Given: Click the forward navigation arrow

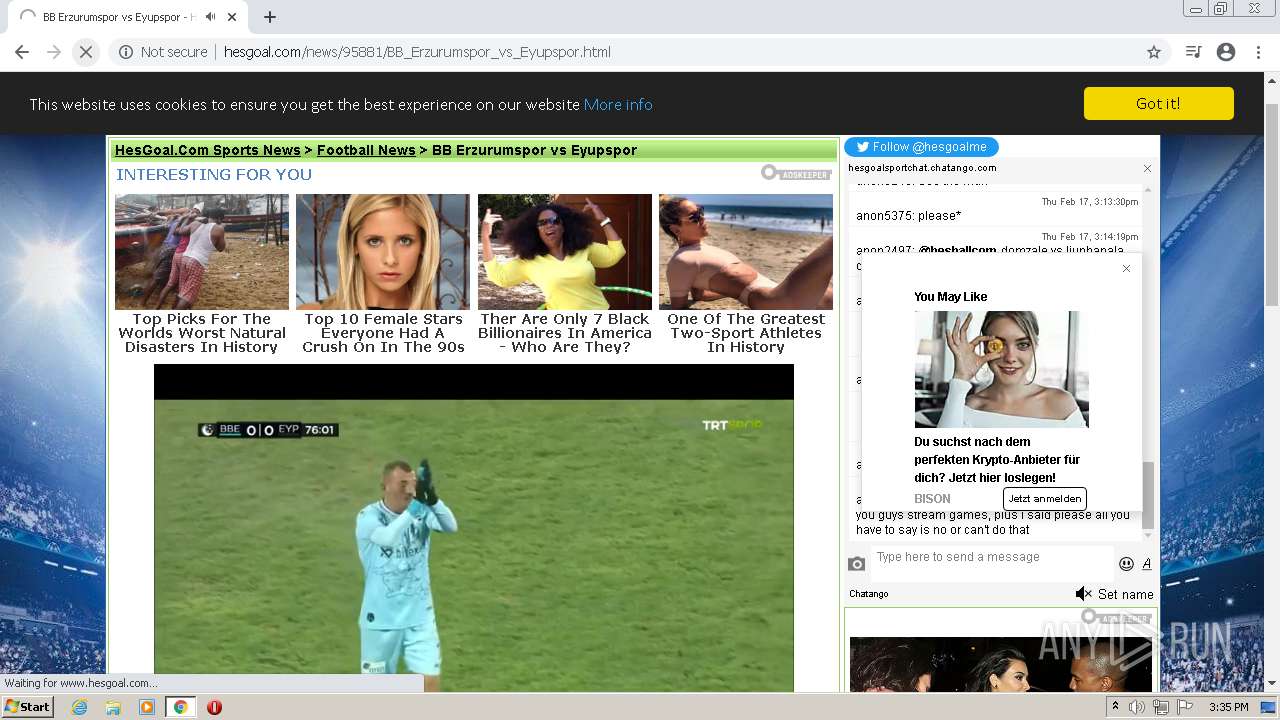Looking at the screenshot, I should 54,52.
